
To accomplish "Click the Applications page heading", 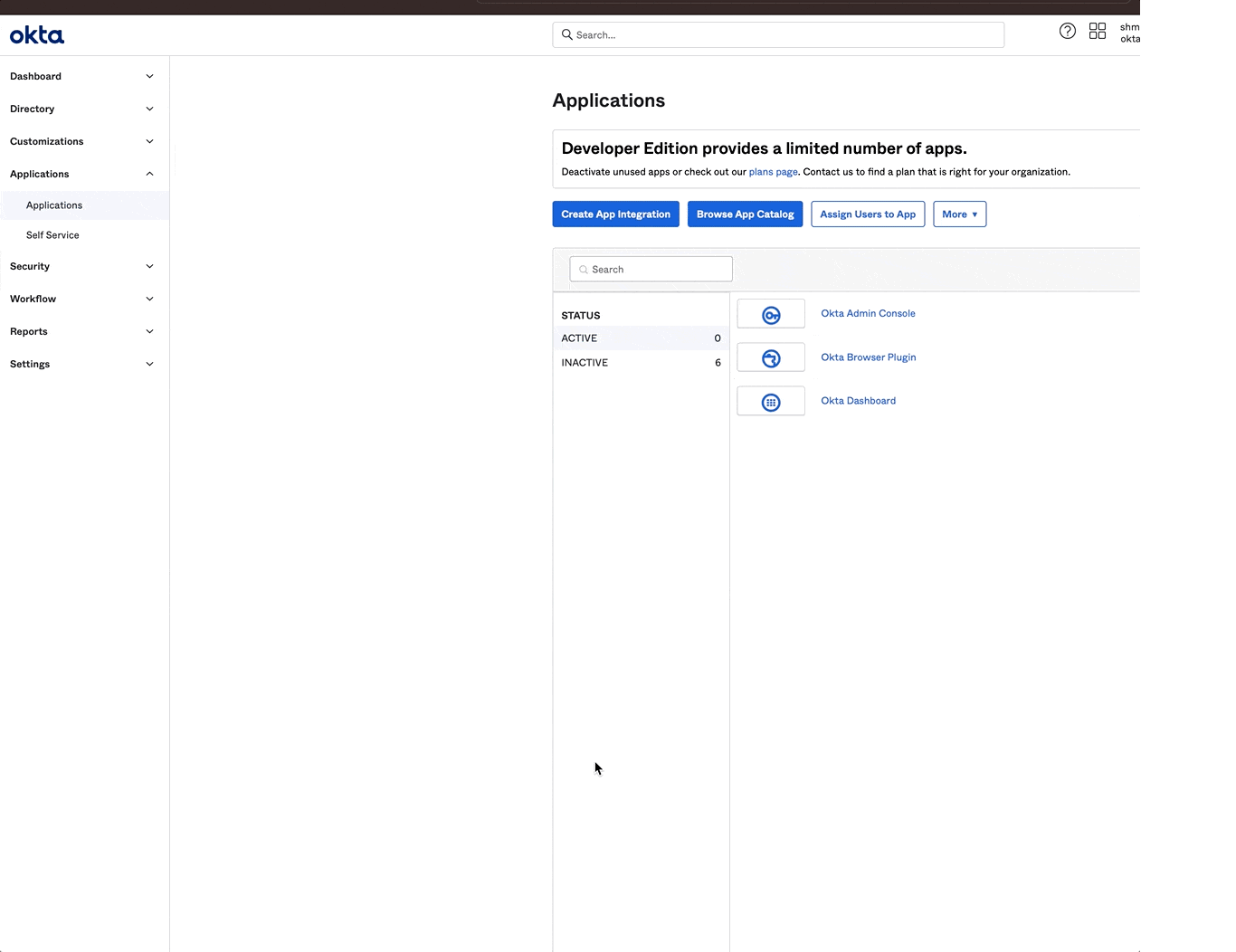I will pos(609,100).
